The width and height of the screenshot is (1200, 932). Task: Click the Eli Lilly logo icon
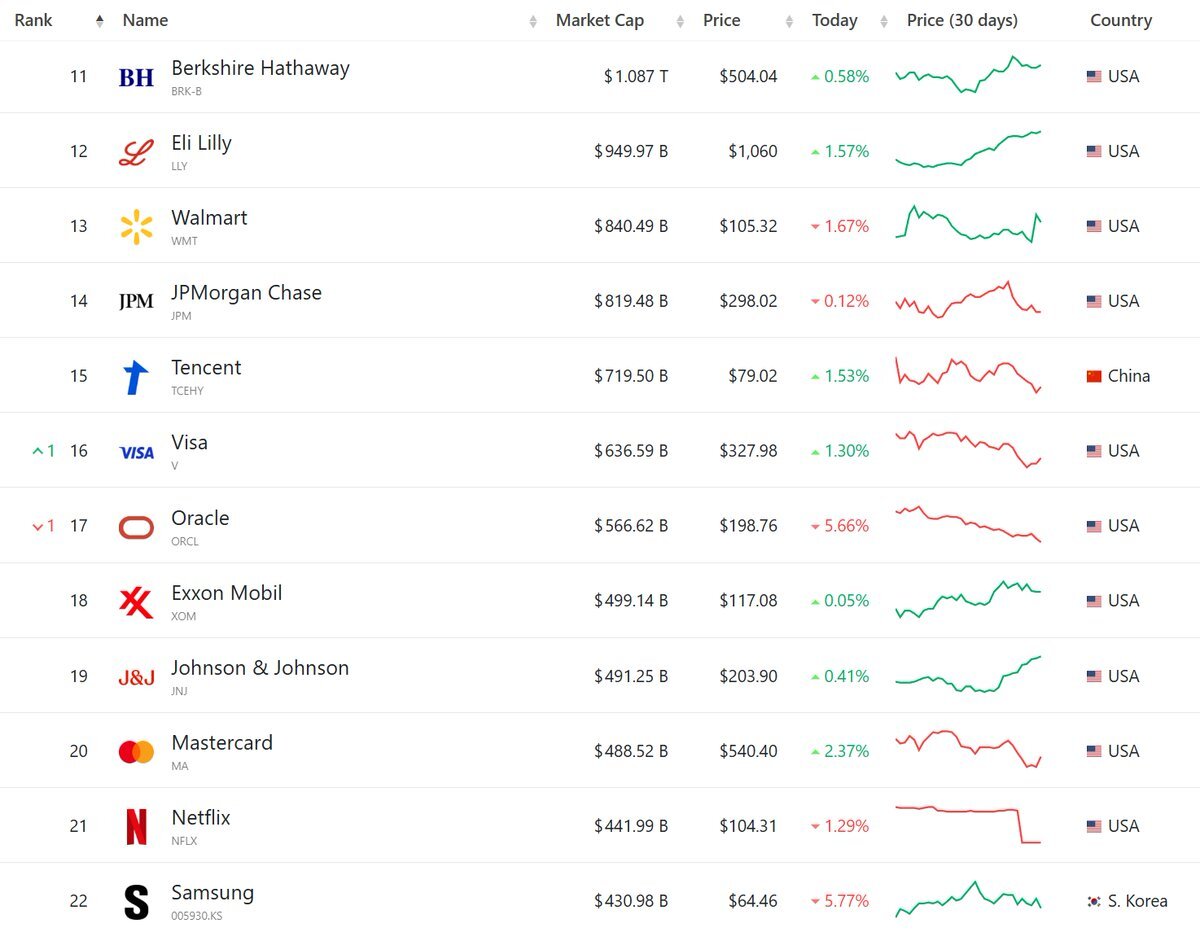coord(136,152)
